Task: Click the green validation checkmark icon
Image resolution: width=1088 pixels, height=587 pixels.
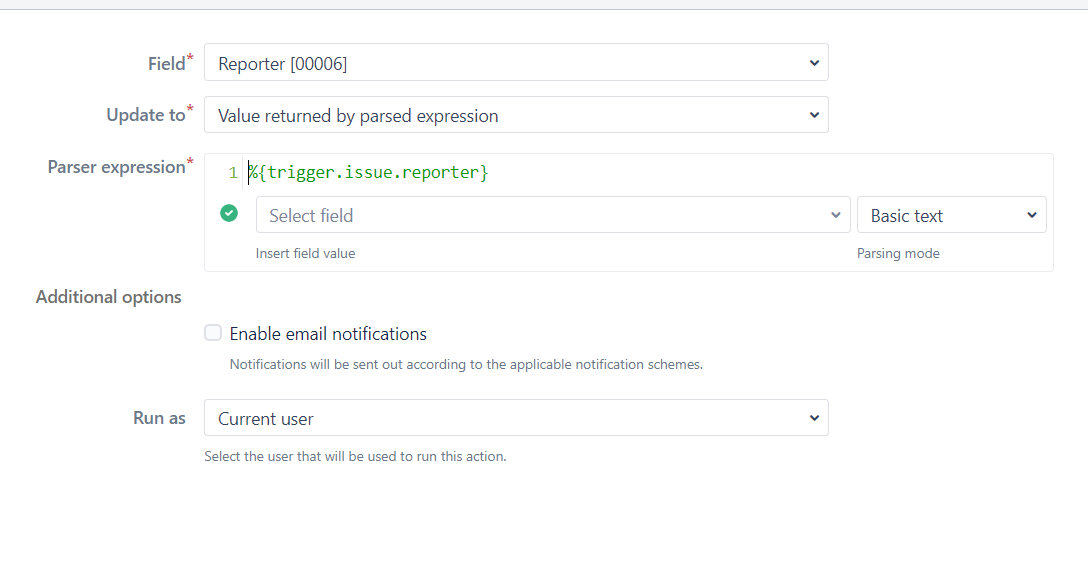Action: [x=229, y=213]
